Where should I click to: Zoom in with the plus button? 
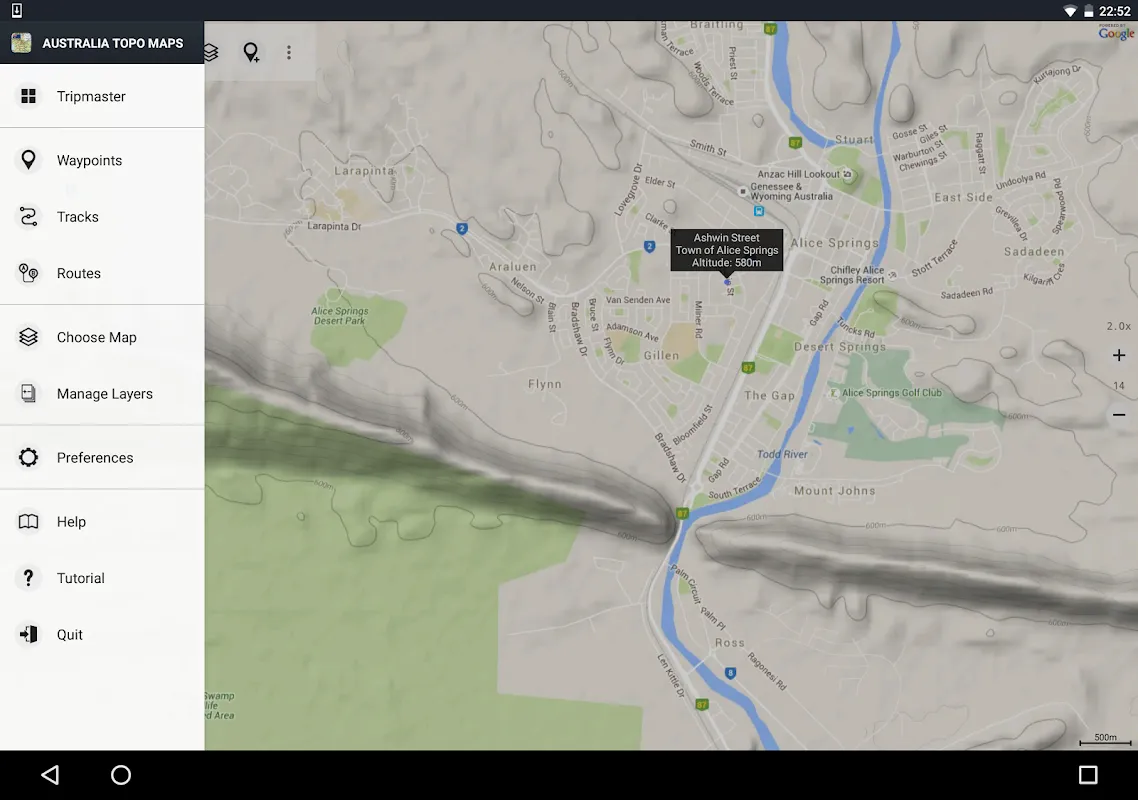(x=1118, y=355)
